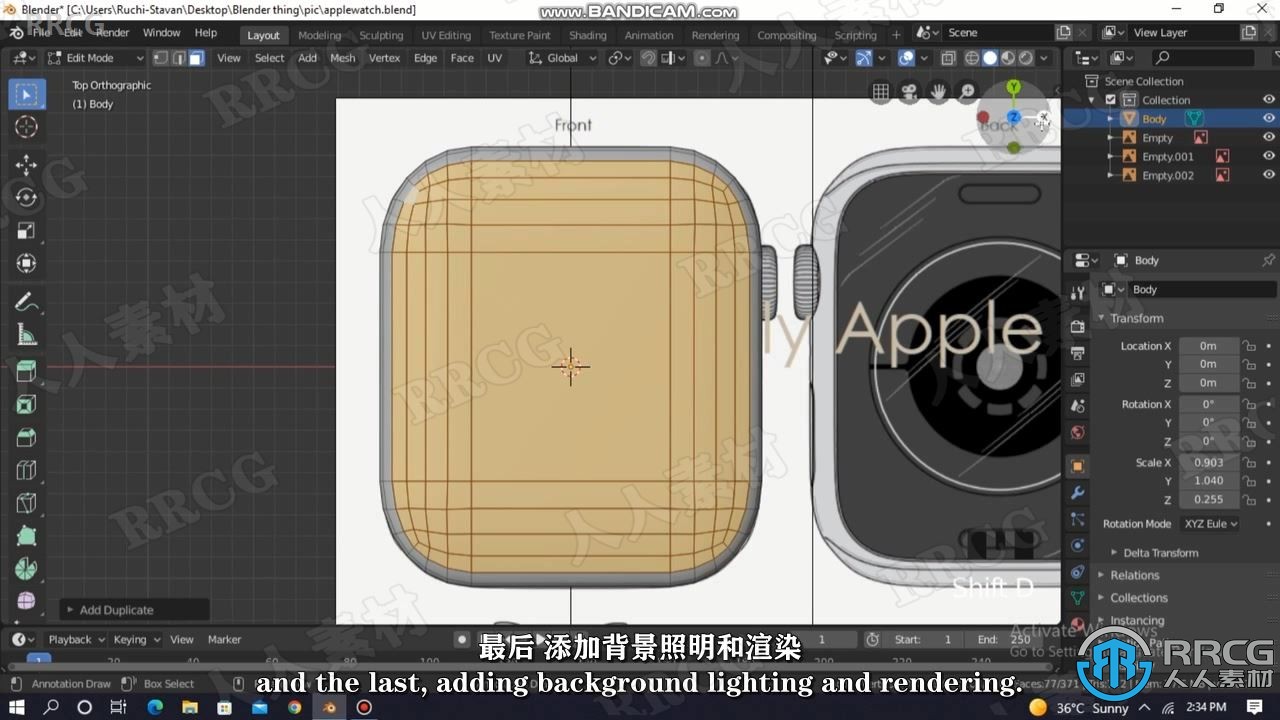Screen dimensions: 1280x720
Task: Open the Active Tool properties tab
Action: tap(1077, 293)
